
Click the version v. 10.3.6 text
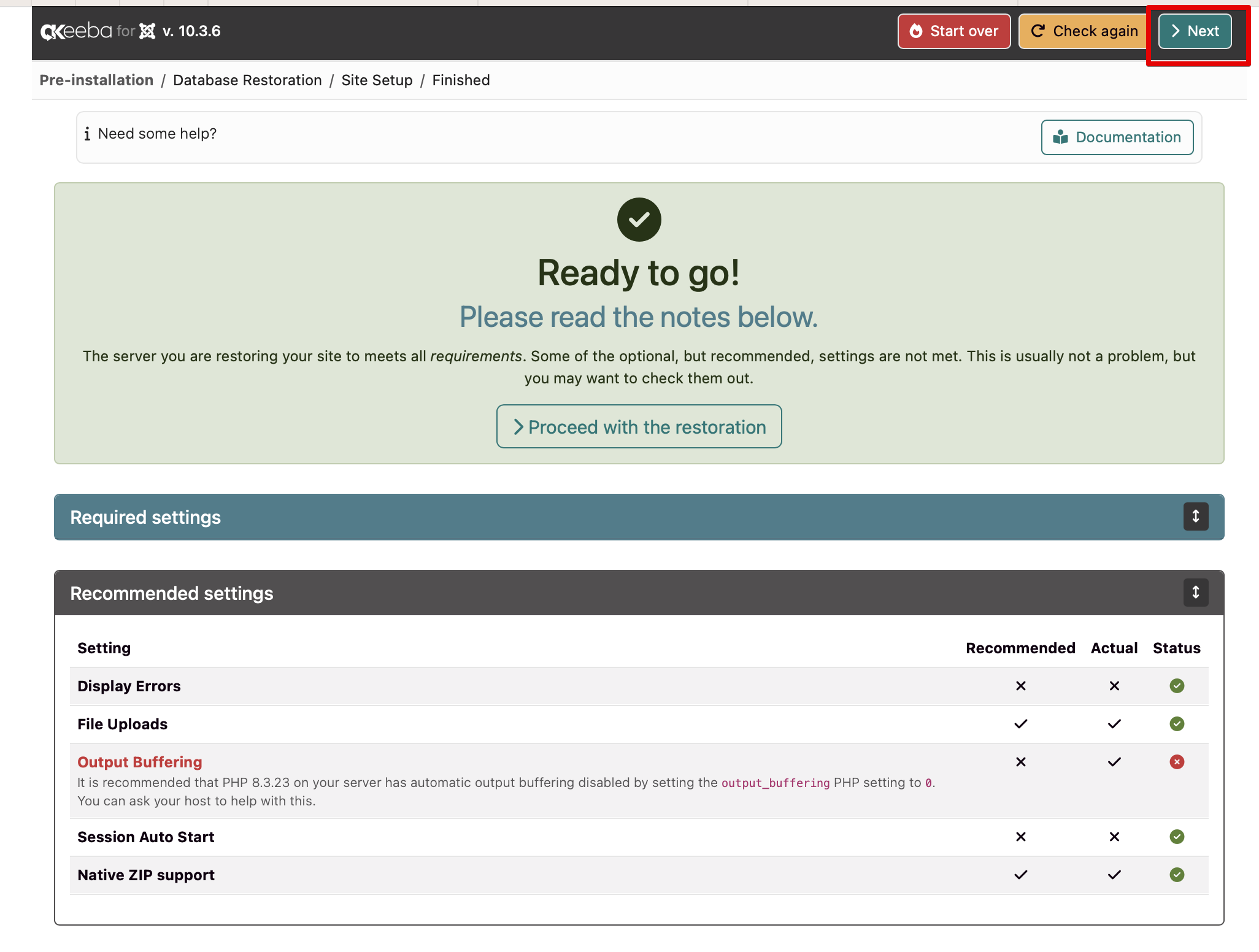coord(191,31)
